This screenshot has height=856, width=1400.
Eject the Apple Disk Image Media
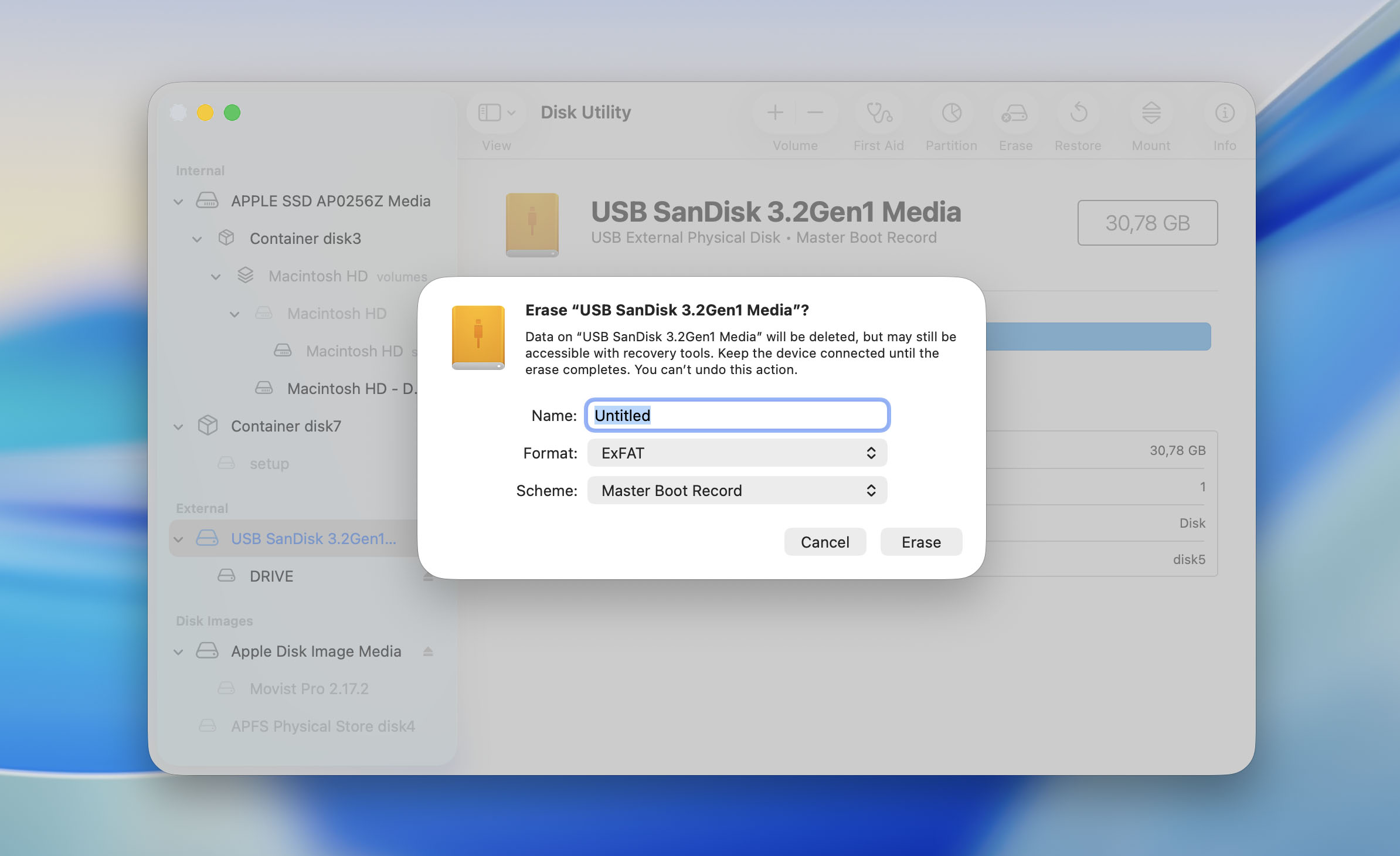click(428, 651)
